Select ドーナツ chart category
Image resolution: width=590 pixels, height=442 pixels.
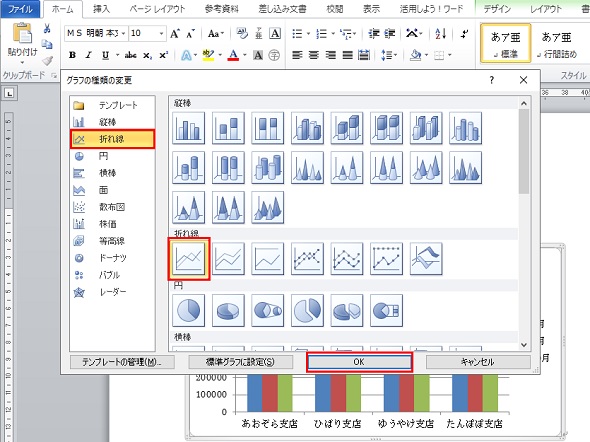(112, 258)
